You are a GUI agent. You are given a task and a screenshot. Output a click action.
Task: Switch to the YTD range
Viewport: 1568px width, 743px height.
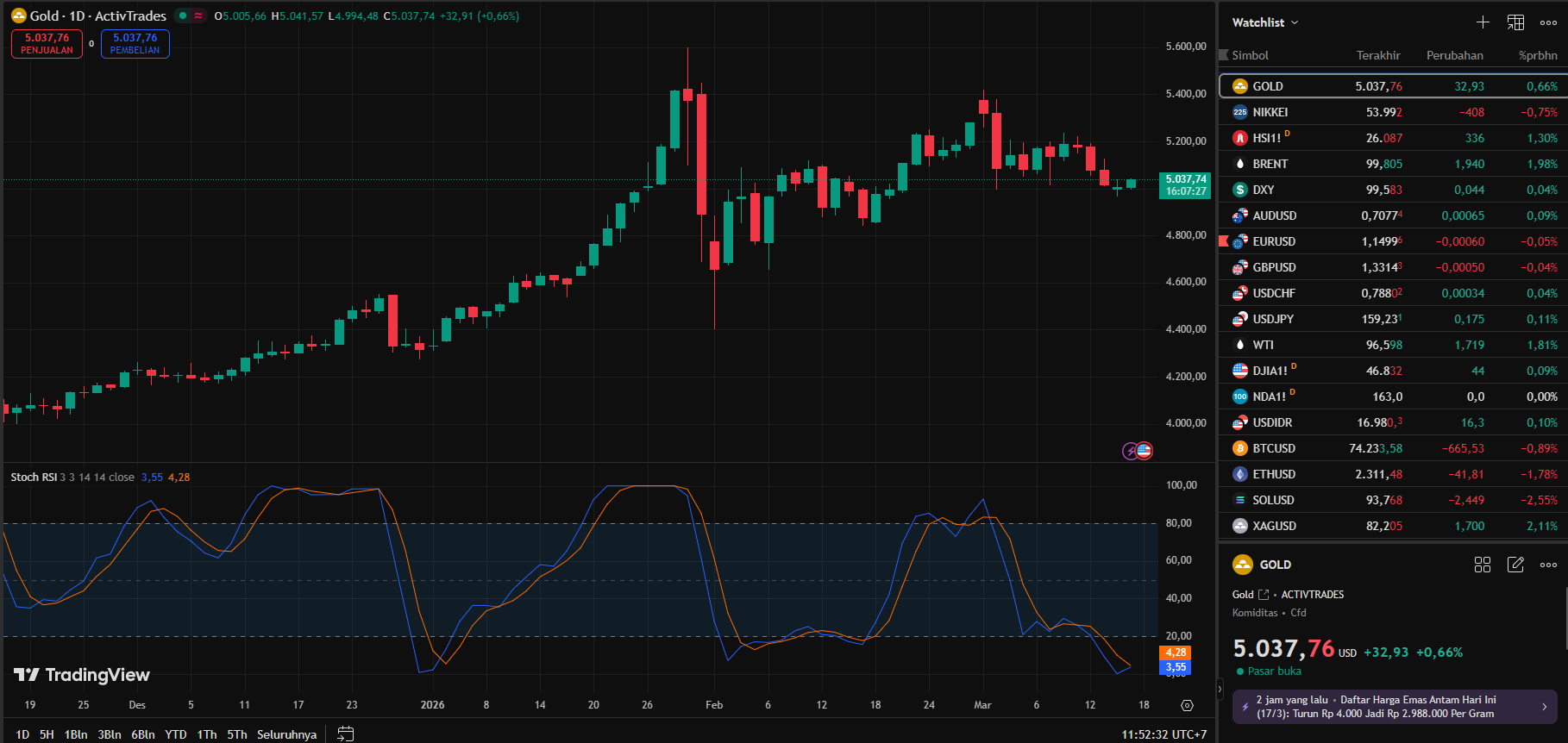pos(176,734)
